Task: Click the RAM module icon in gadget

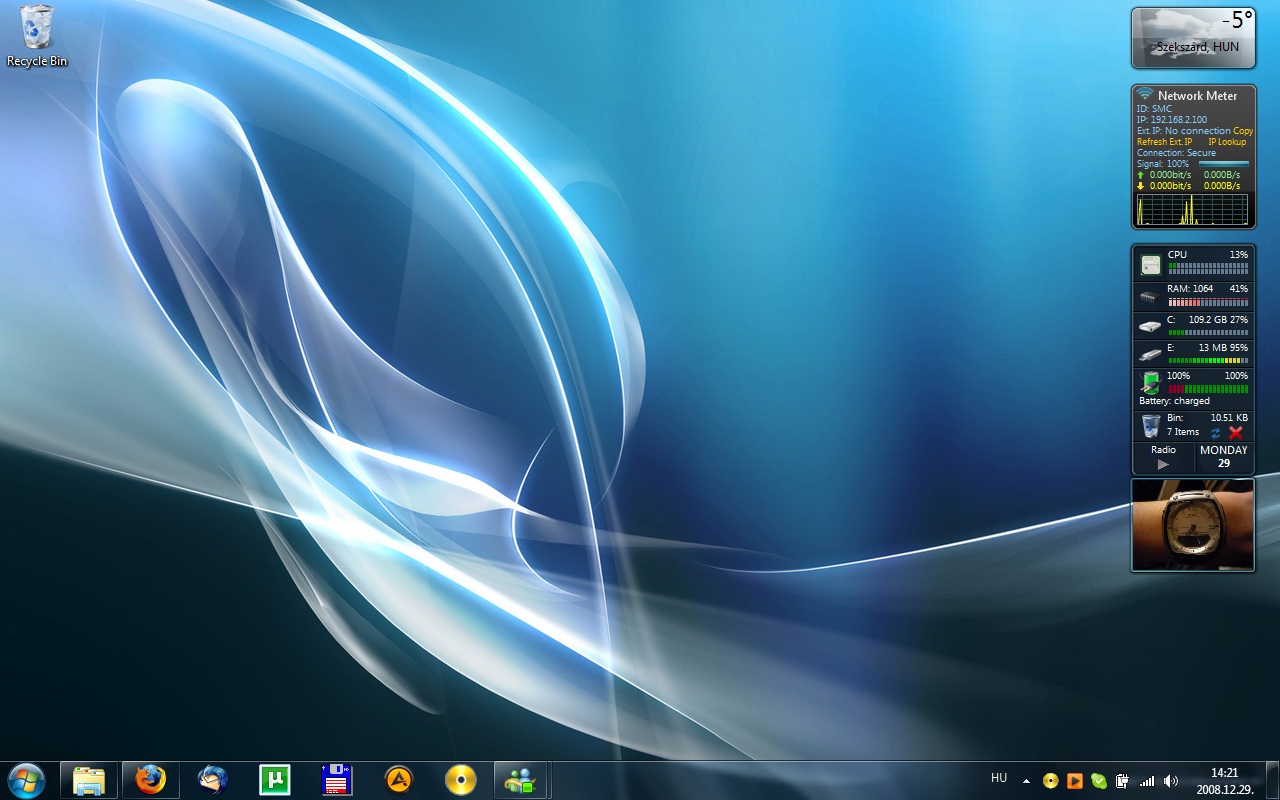Action: tap(1150, 297)
